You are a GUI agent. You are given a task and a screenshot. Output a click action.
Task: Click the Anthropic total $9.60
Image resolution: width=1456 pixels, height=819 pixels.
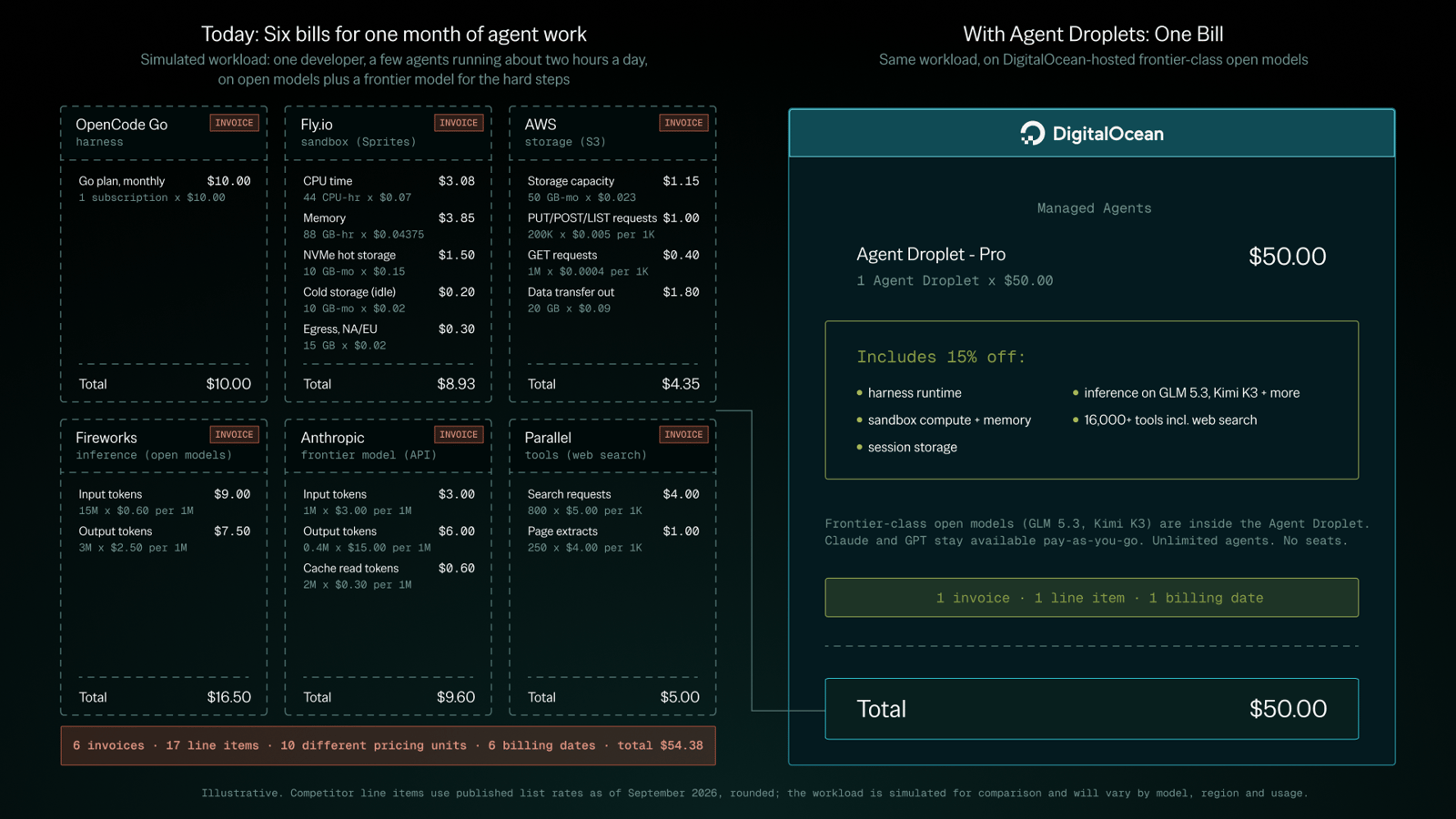click(456, 697)
